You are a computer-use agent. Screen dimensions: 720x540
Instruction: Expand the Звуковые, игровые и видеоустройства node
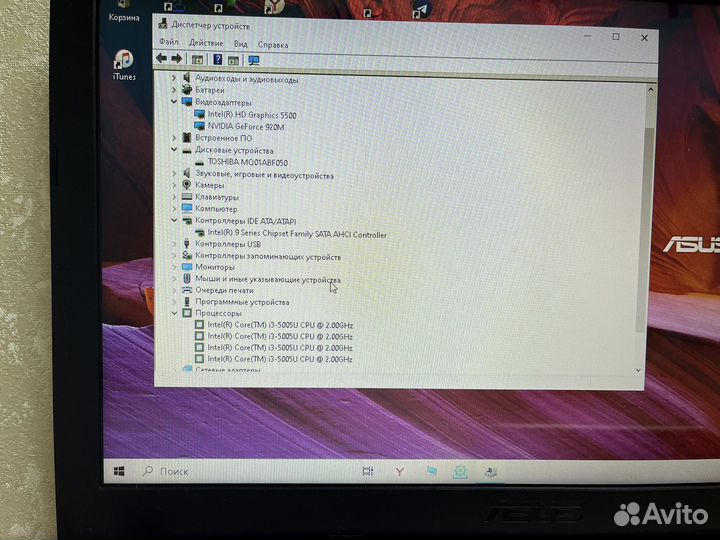(174, 174)
